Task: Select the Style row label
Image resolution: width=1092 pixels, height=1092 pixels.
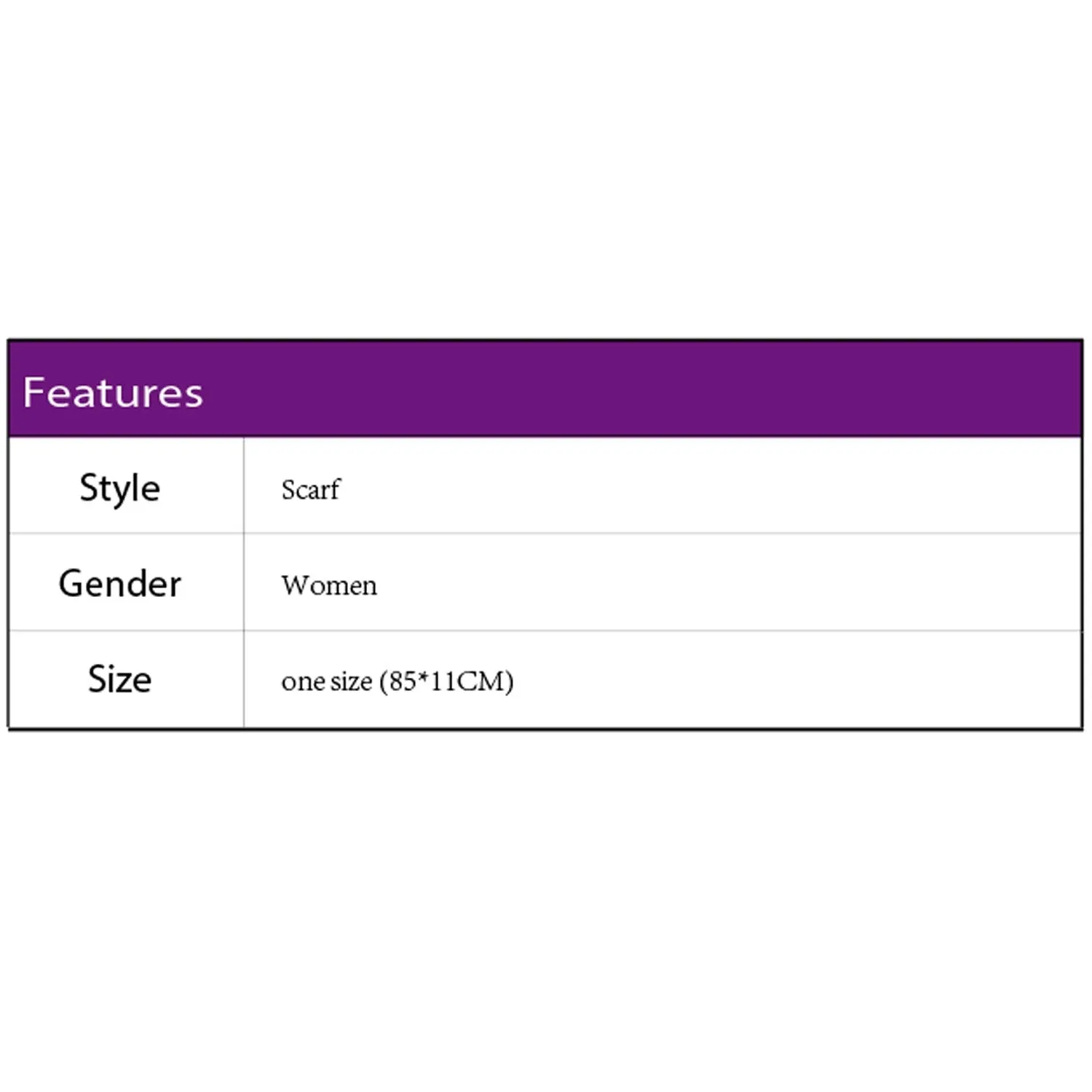Action: [x=120, y=488]
